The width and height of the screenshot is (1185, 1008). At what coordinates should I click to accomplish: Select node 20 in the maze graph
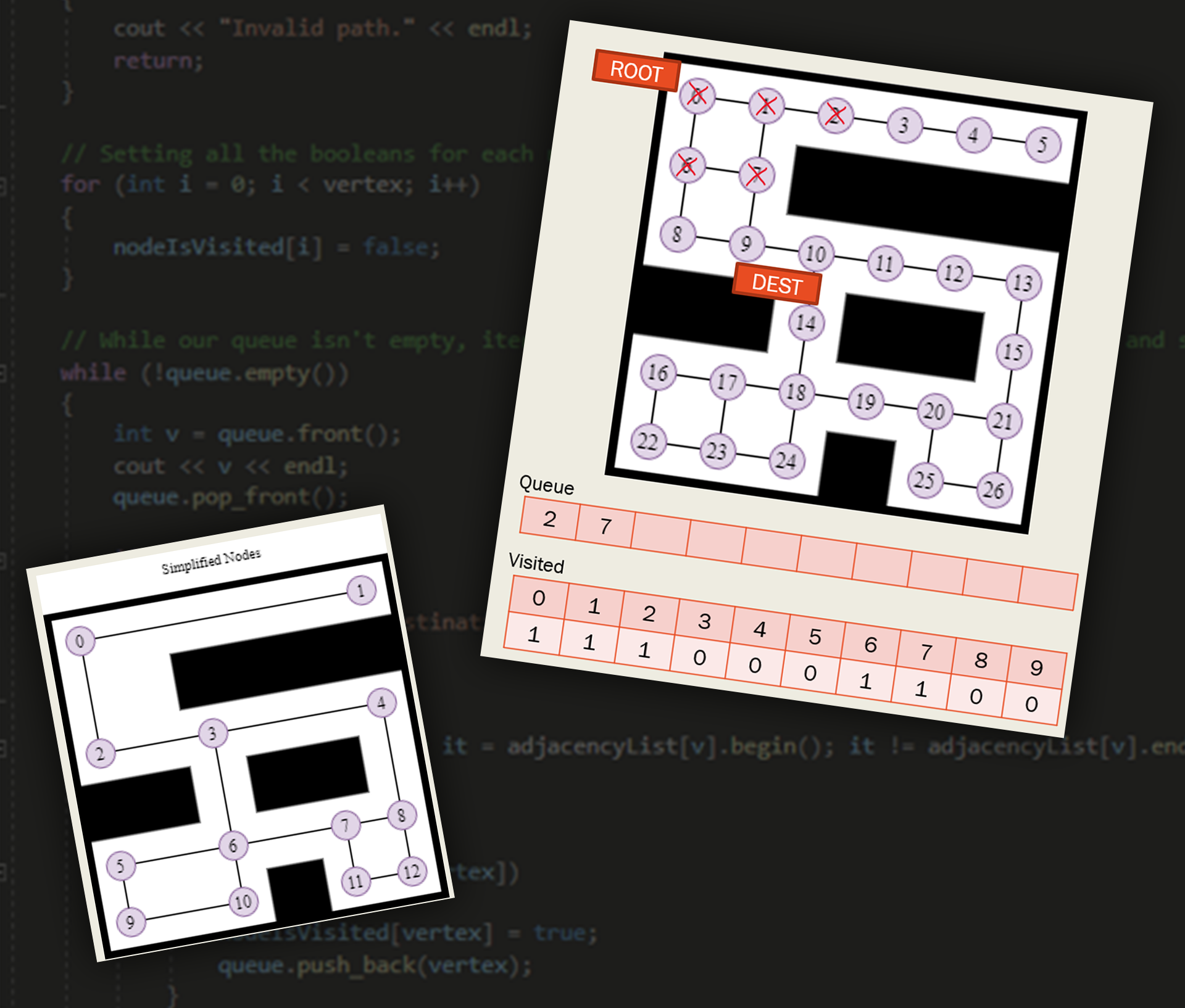pos(934,411)
